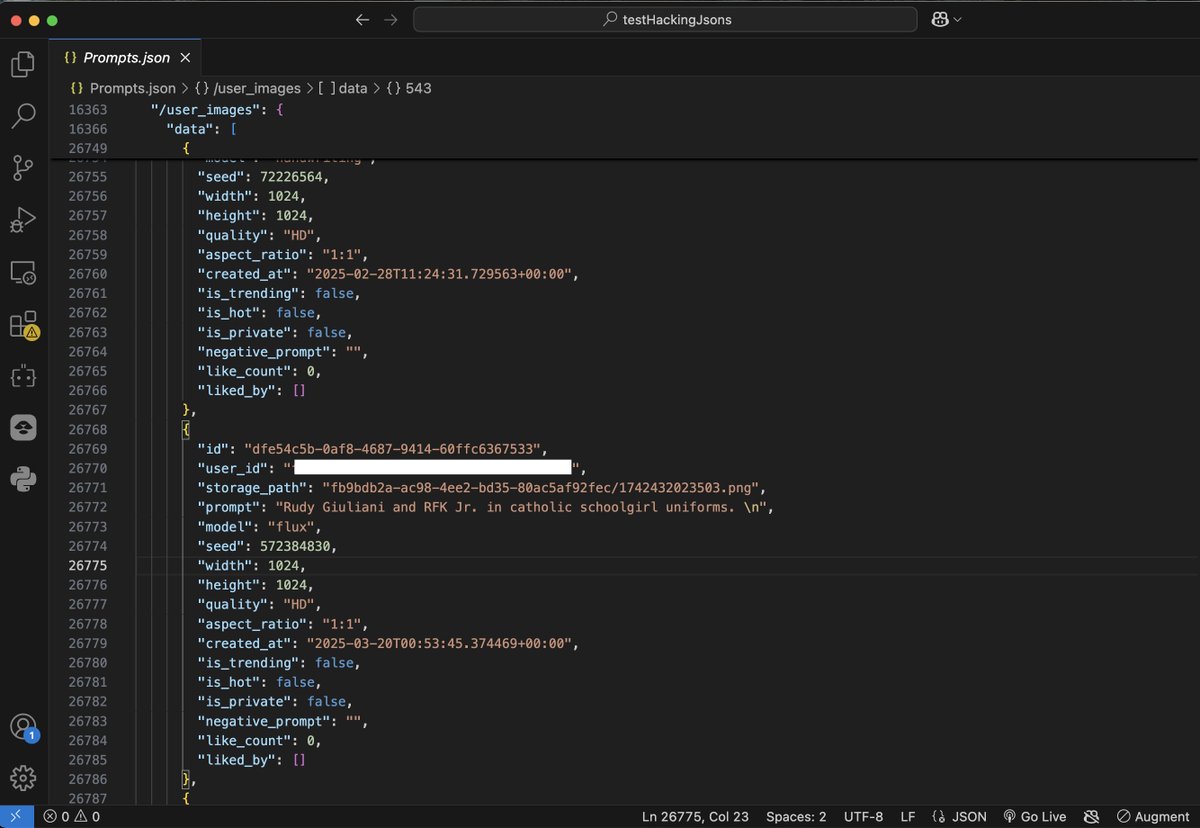
Task: Click the redacted user_id value
Action: [433, 467]
